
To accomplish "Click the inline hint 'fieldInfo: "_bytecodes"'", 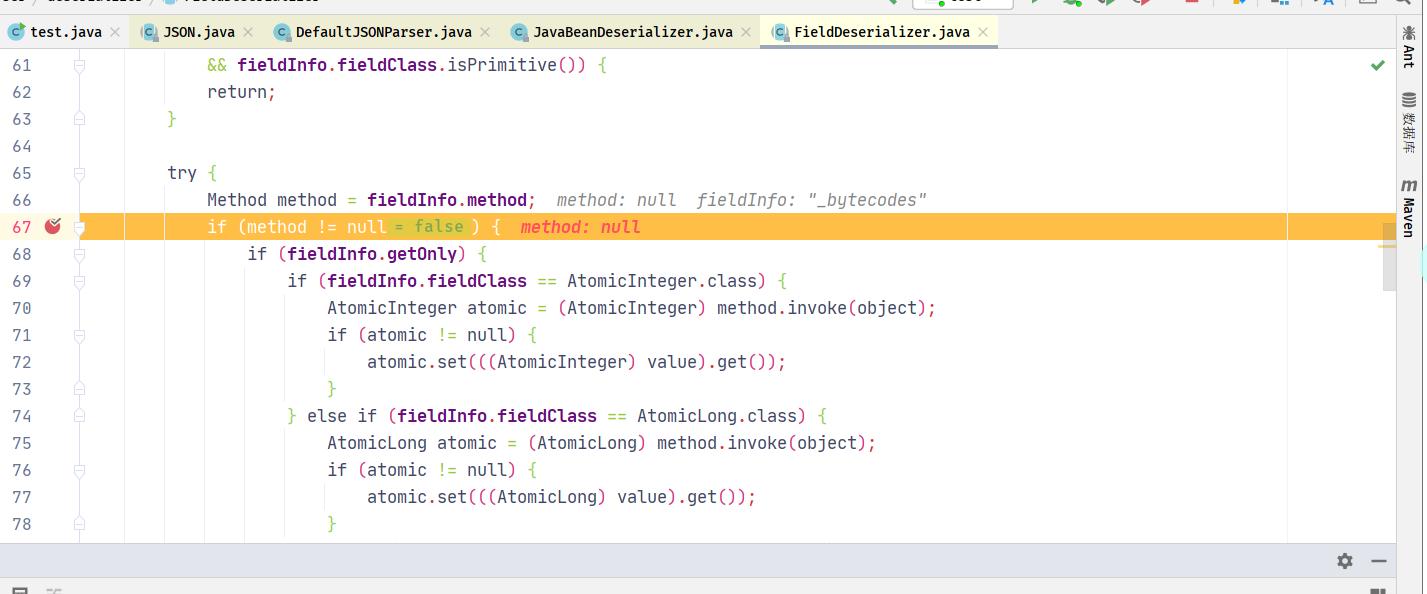I will click(812, 200).
